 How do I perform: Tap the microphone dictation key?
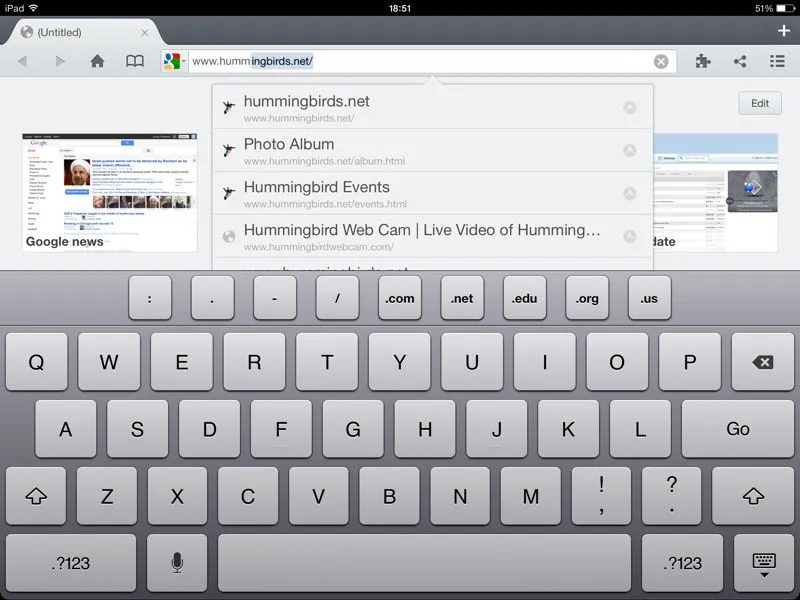177,563
